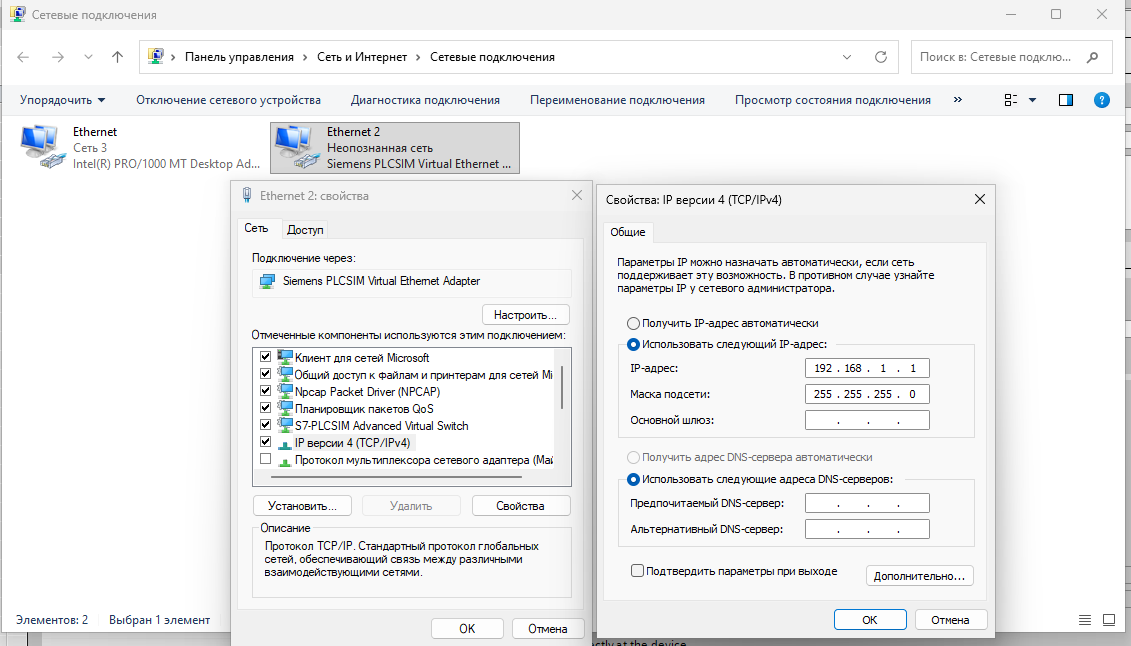1131x646 pixels.
Task: Open the Упорядочить dropdown menu
Action: [x=62, y=100]
